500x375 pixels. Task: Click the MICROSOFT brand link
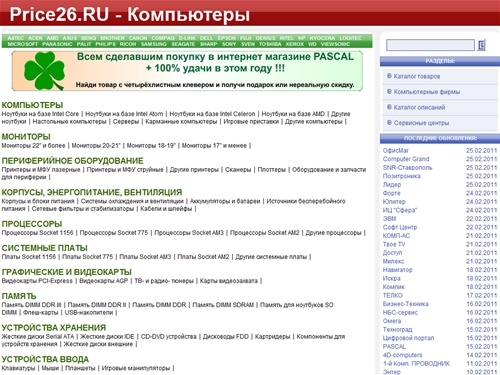click(x=23, y=44)
